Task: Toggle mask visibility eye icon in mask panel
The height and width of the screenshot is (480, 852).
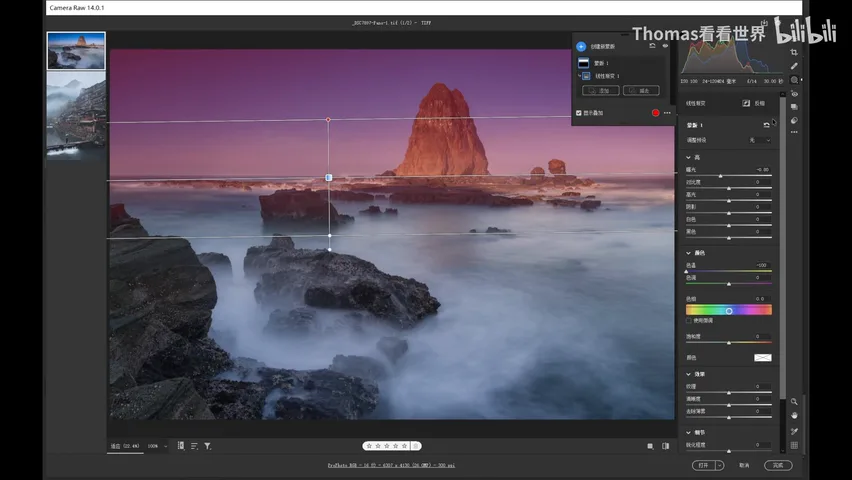Action: click(x=665, y=46)
